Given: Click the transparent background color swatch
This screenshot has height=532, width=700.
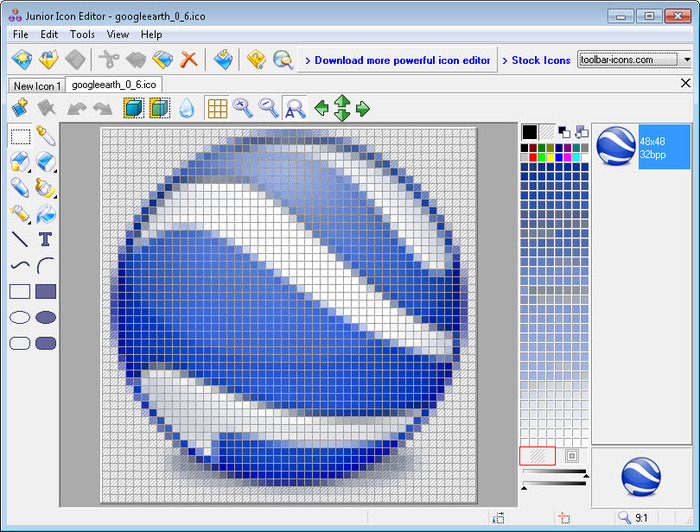Looking at the screenshot, I should (547, 132).
